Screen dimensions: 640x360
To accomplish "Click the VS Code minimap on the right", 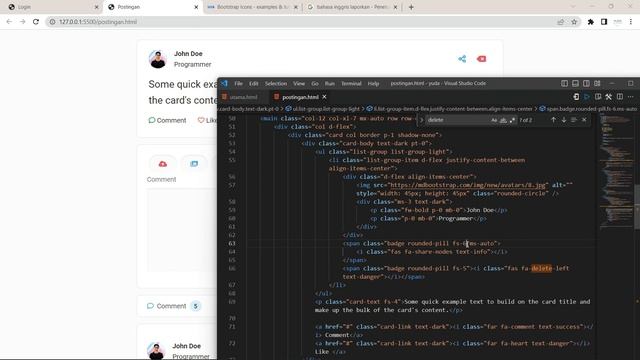I will [616, 171].
